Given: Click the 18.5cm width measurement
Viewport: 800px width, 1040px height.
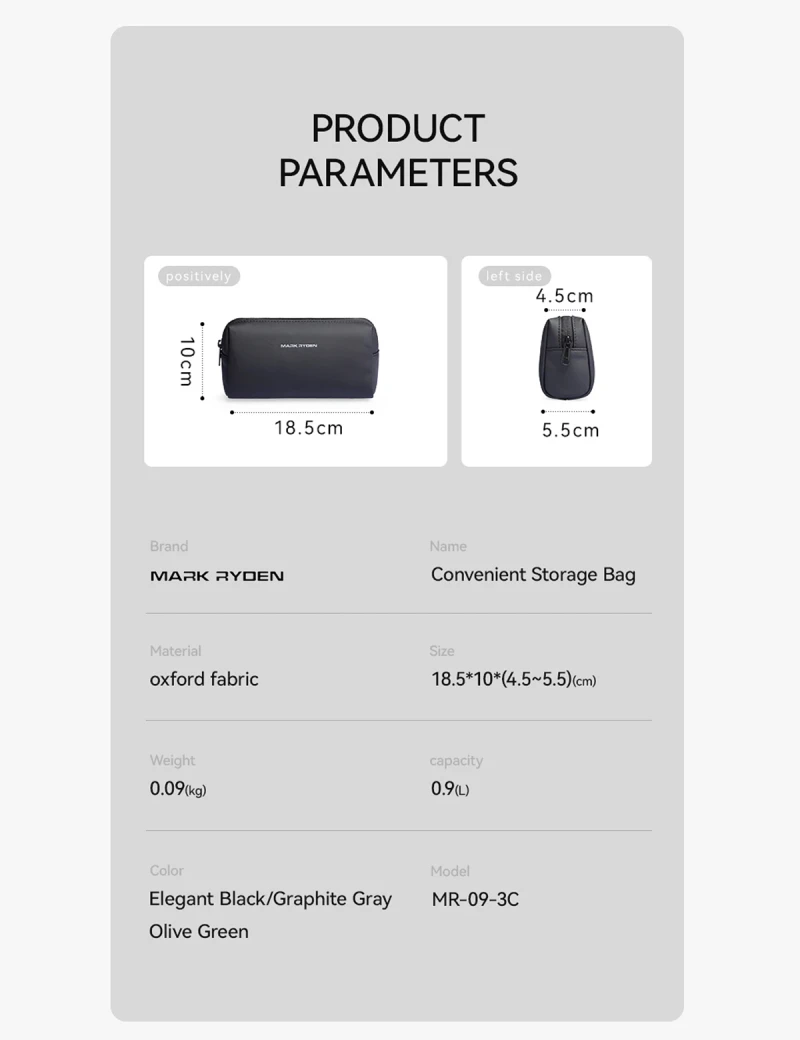Looking at the screenshot, I should pyautogui.click(x=309, y=428).
